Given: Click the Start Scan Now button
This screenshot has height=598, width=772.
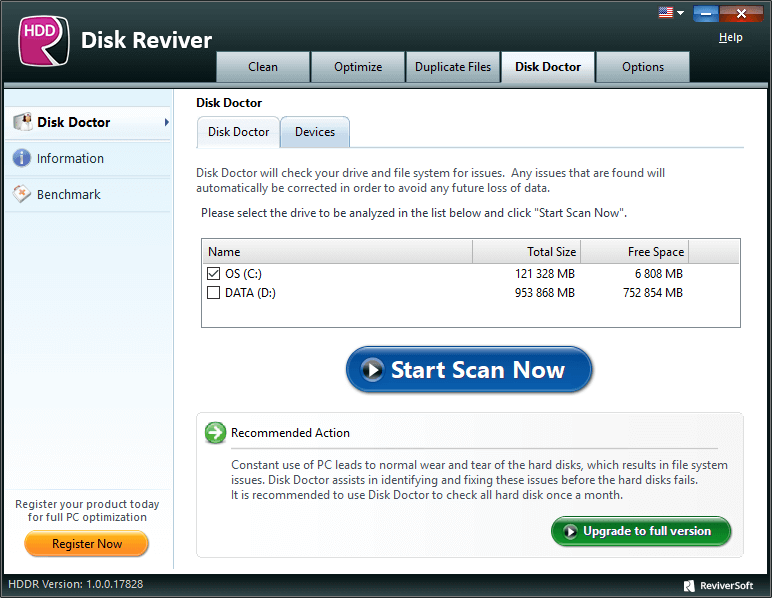Looking at the screenshot, I should point(469,370).
